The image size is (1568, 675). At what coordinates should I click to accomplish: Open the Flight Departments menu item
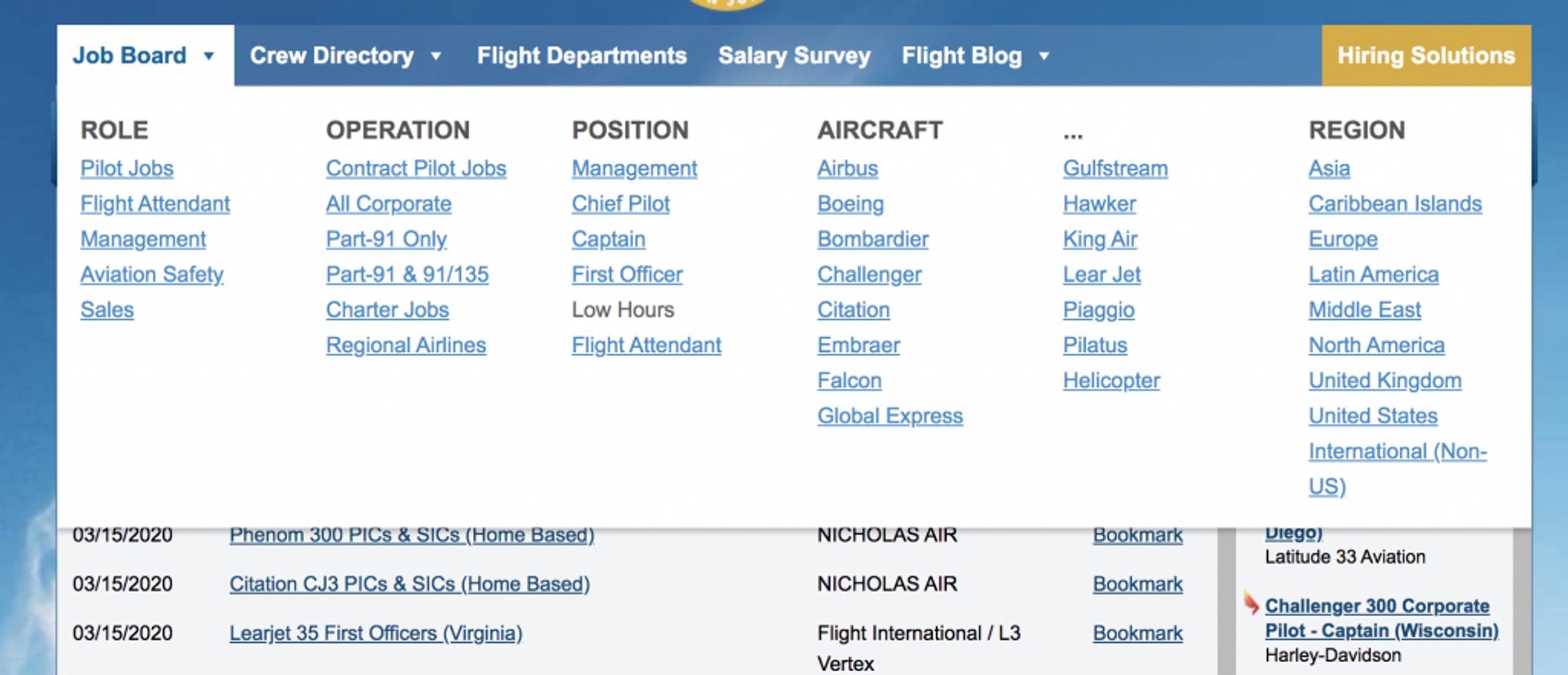pyautogui.click(x=581, y=56)
